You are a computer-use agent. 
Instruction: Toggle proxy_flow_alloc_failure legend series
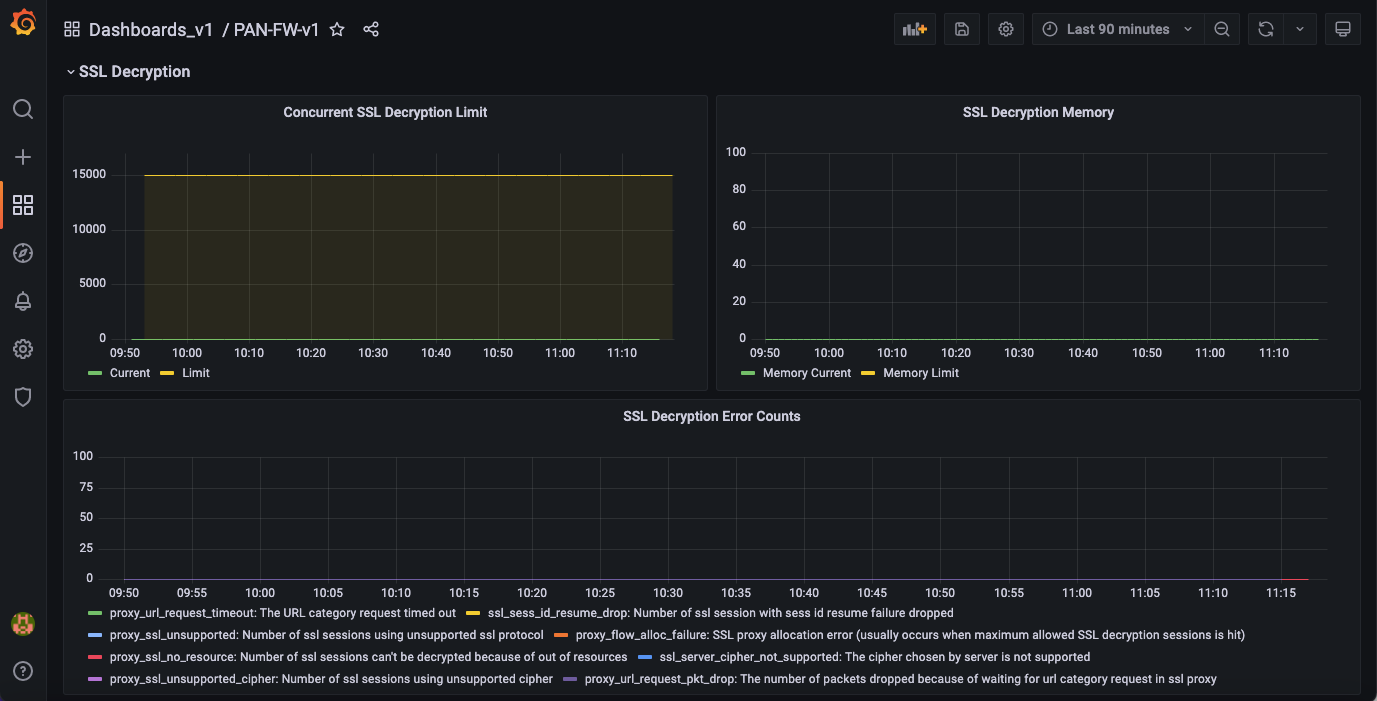pyautogui.click(x=910, y=635)
